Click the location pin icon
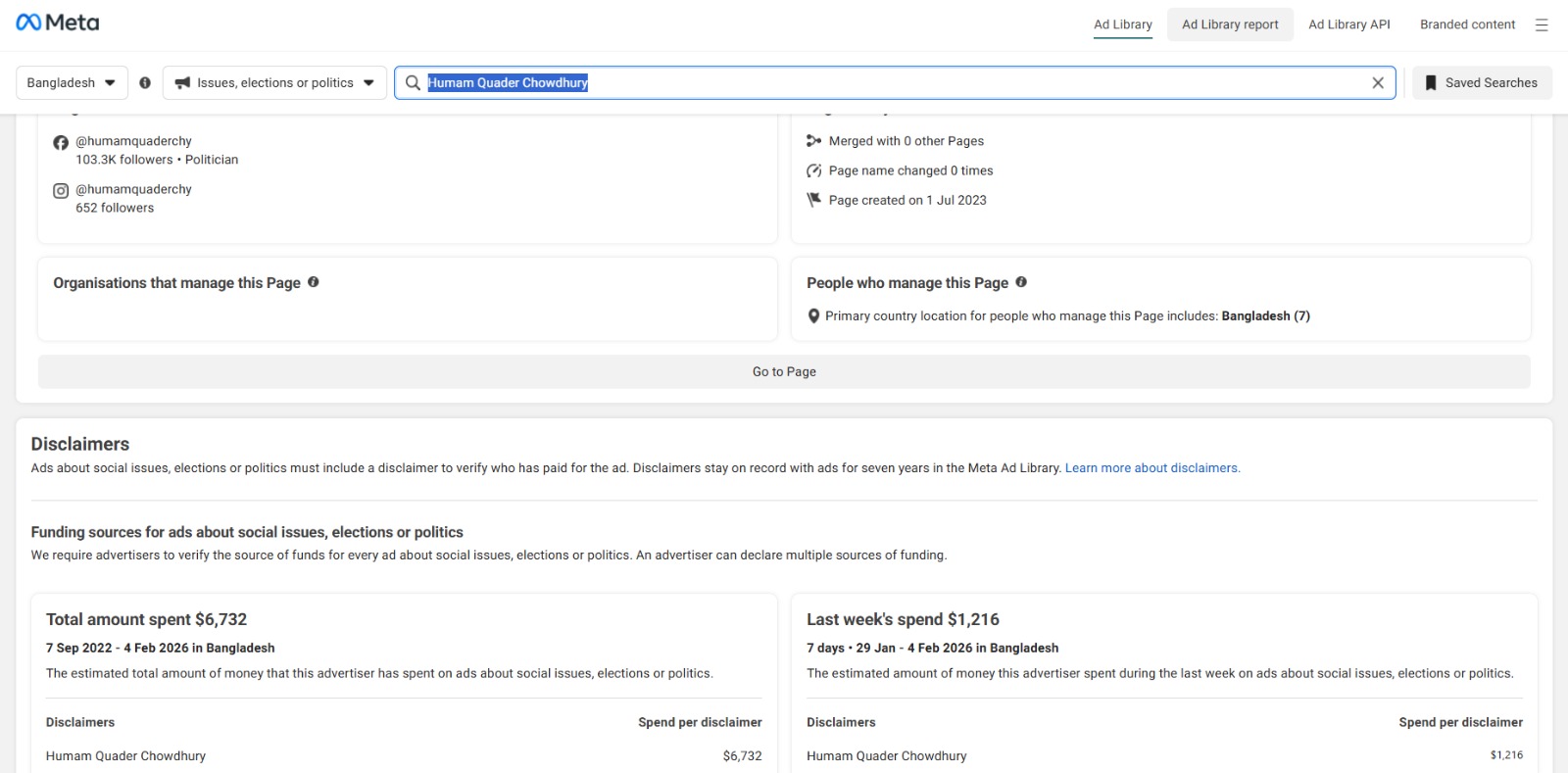Image resolution: width=1568 pixels, height=773 pixels. [813, 316]
